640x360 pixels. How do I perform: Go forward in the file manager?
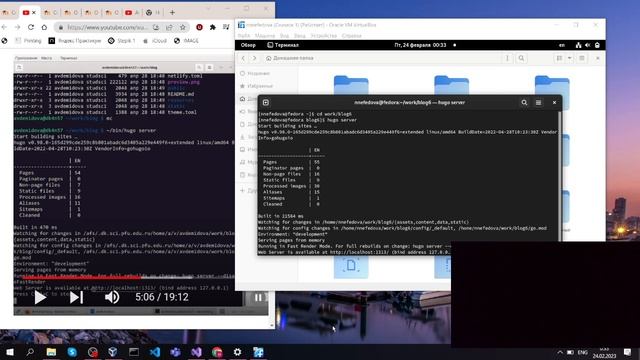point(255,58)
